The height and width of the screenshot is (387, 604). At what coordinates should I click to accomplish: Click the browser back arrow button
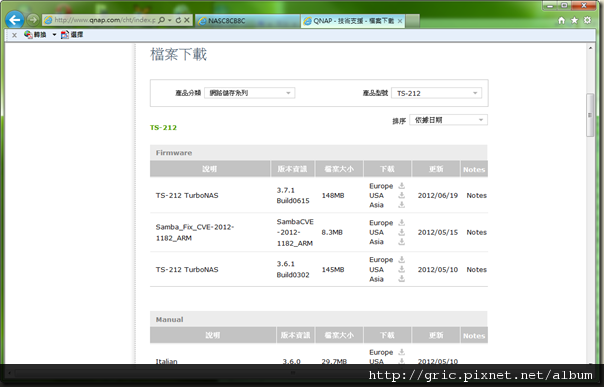point(15,20)
